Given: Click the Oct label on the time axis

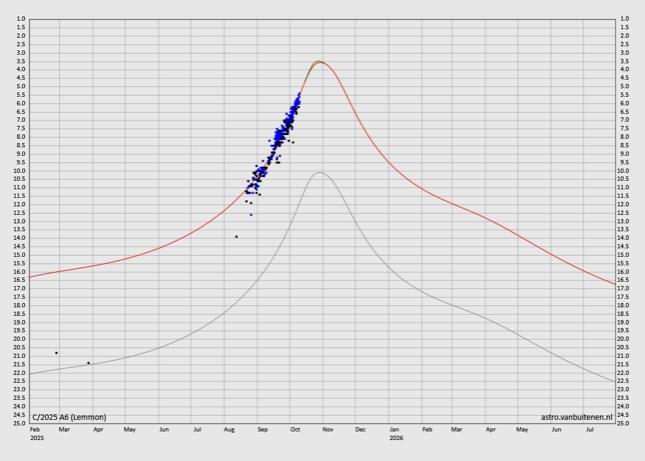Looking at the screenshot, I should coord(295,429).
